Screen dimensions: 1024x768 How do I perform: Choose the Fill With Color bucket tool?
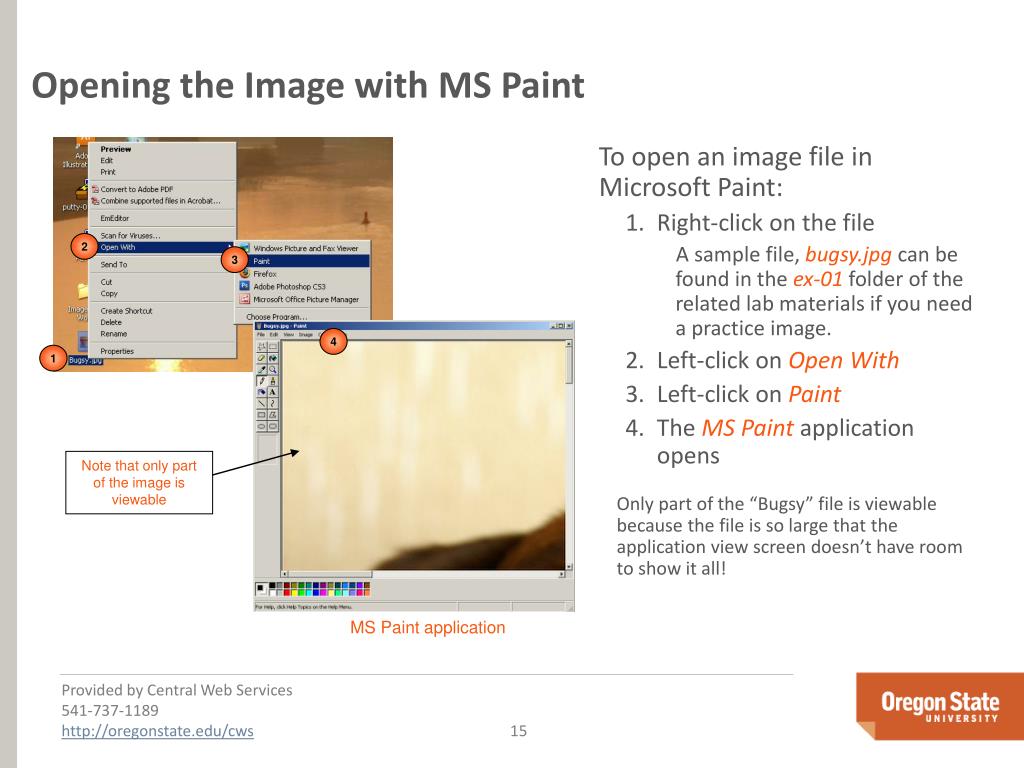coord(273,358)
